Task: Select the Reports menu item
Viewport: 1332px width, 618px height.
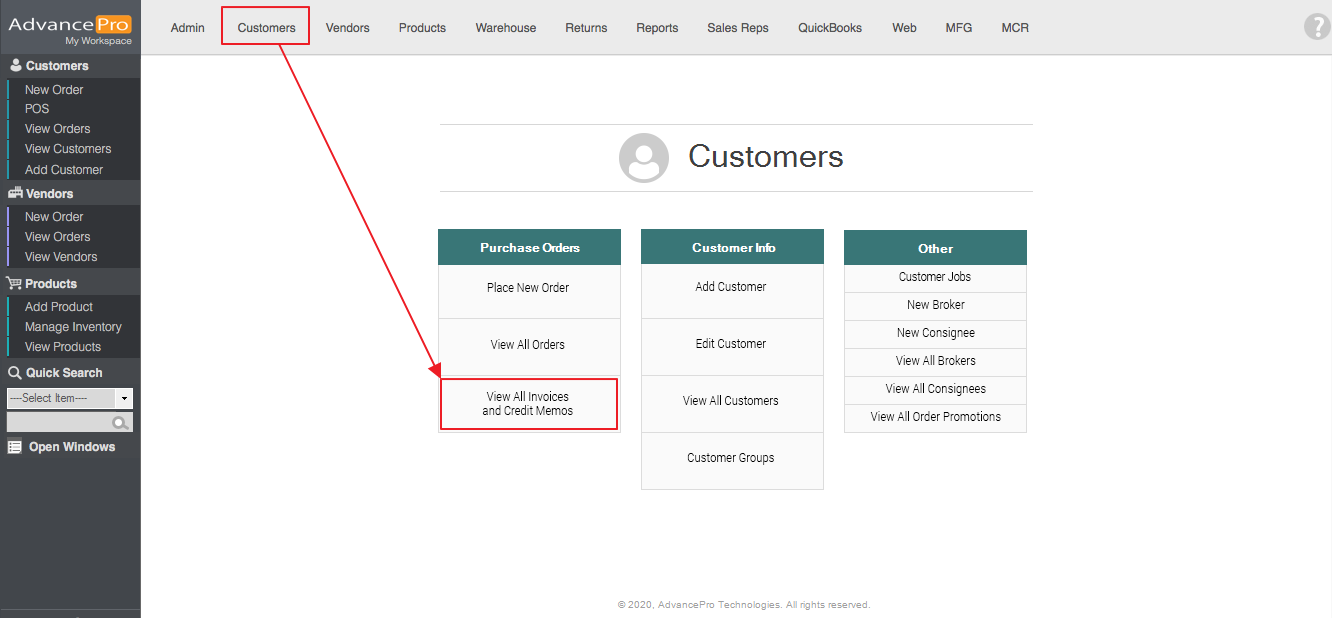Action: (657, 28)
